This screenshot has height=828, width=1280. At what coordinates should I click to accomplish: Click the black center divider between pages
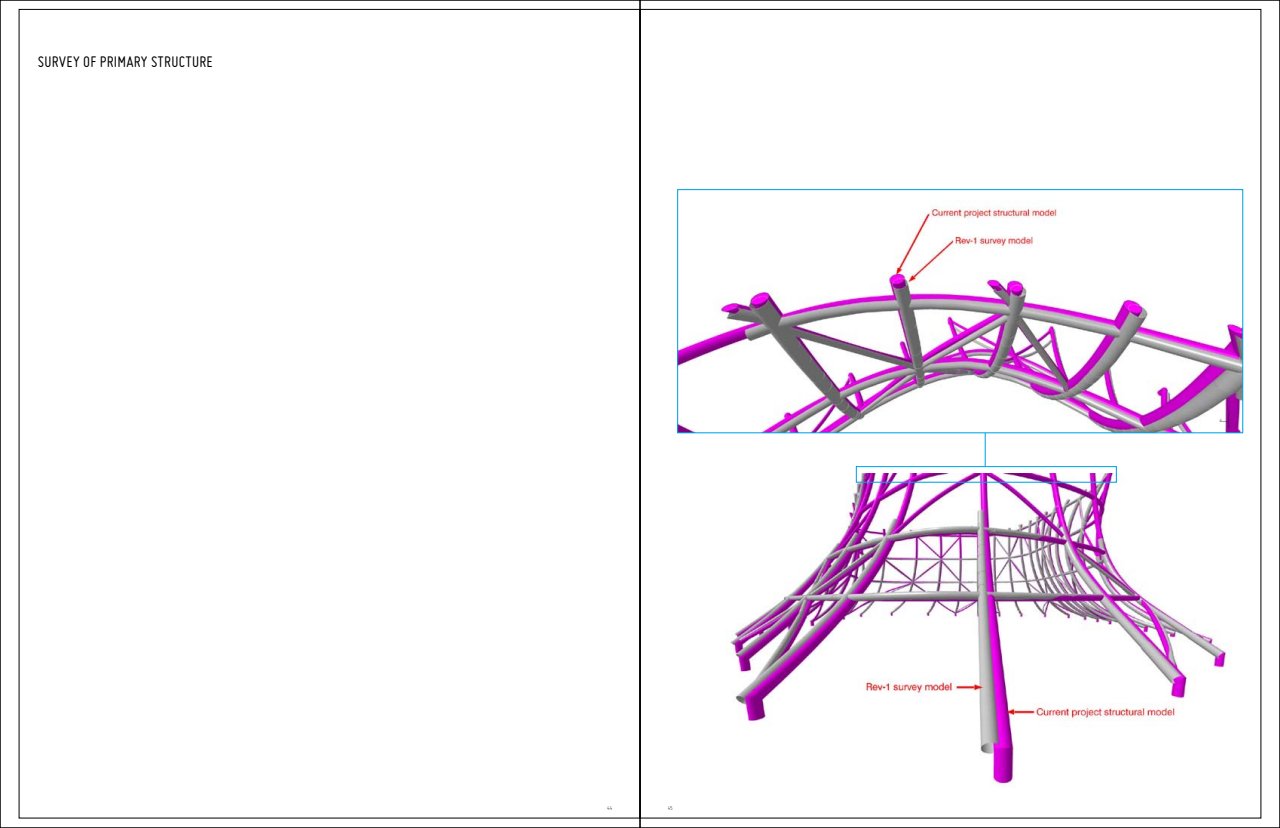point(640,414)
